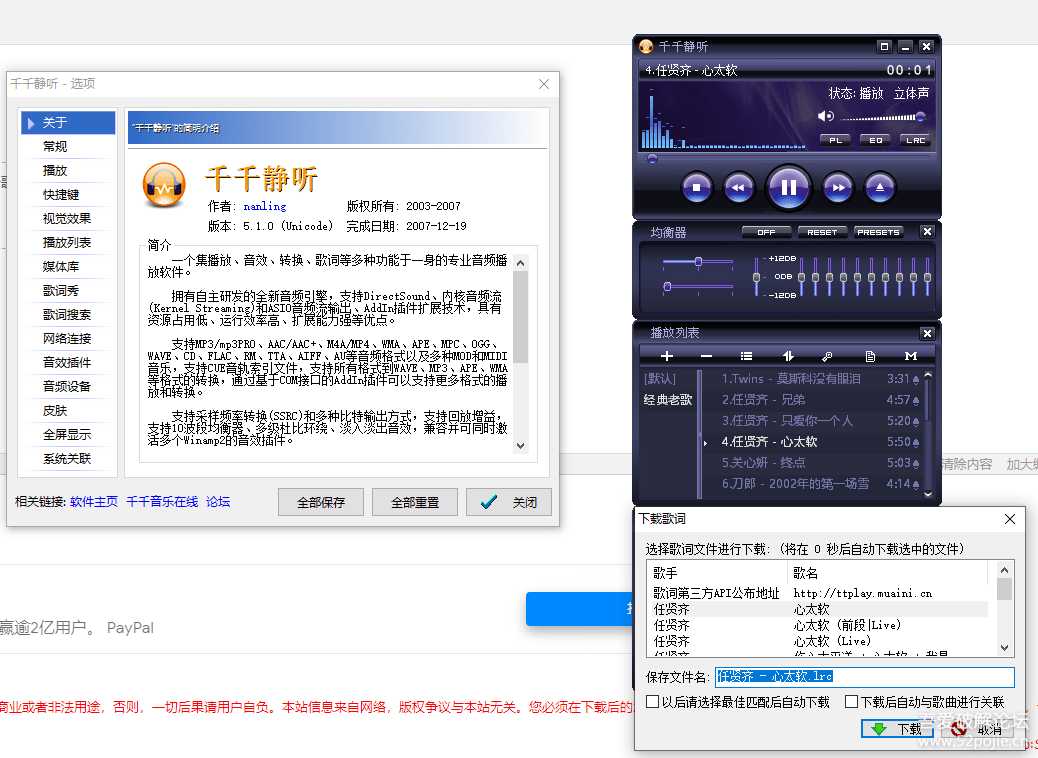This screenshot has height=758, width=1038.
Task: Open the 软件主页 link
Action: 94,502
